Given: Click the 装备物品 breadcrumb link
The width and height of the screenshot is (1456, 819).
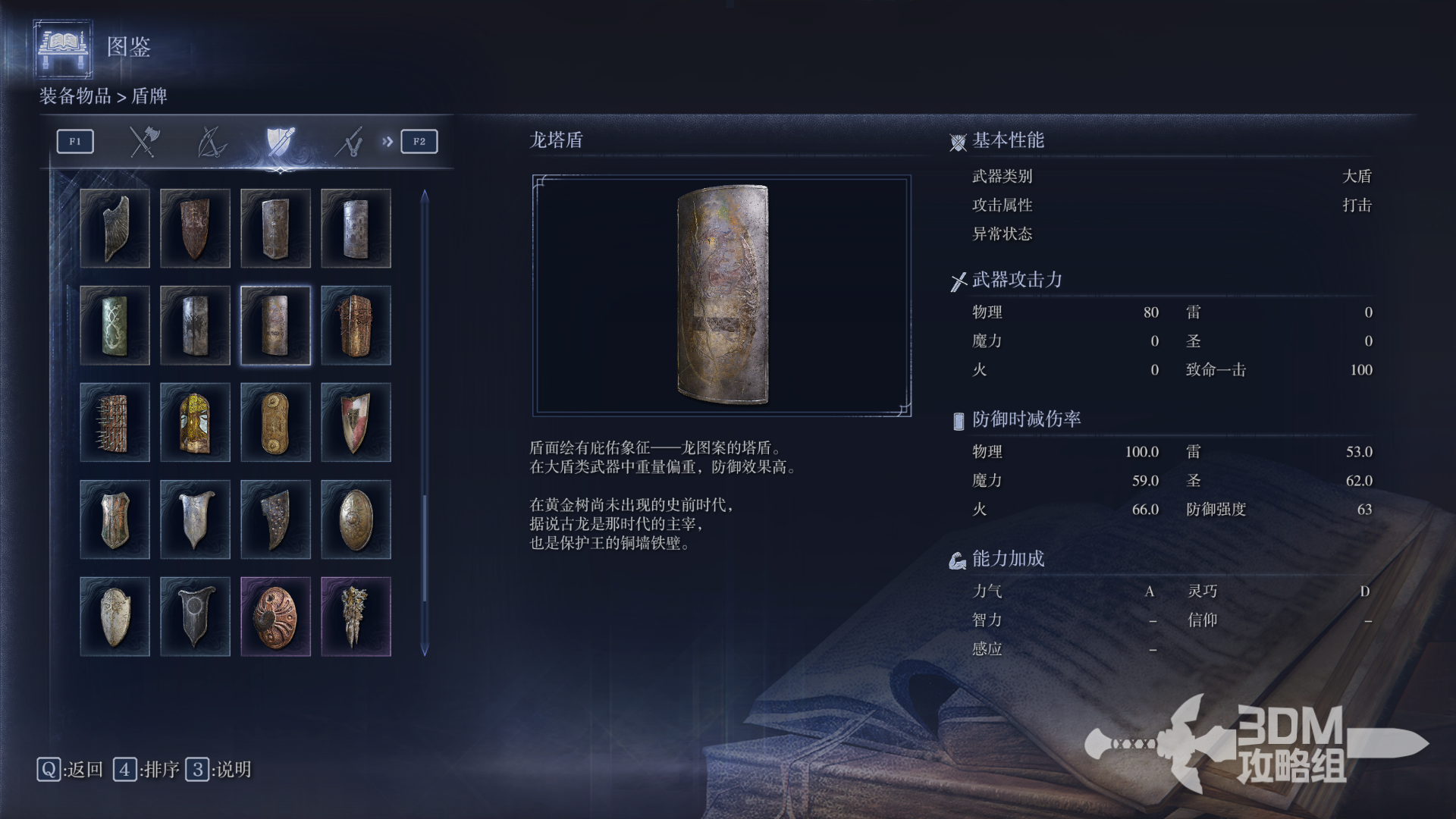Looking at the screenshot, I should click(75, 96).
